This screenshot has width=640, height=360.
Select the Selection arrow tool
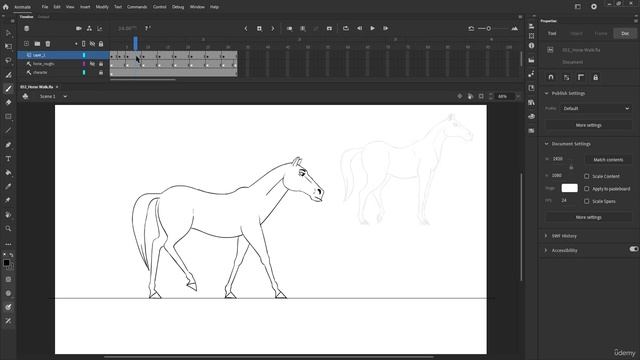click(8, 33)
